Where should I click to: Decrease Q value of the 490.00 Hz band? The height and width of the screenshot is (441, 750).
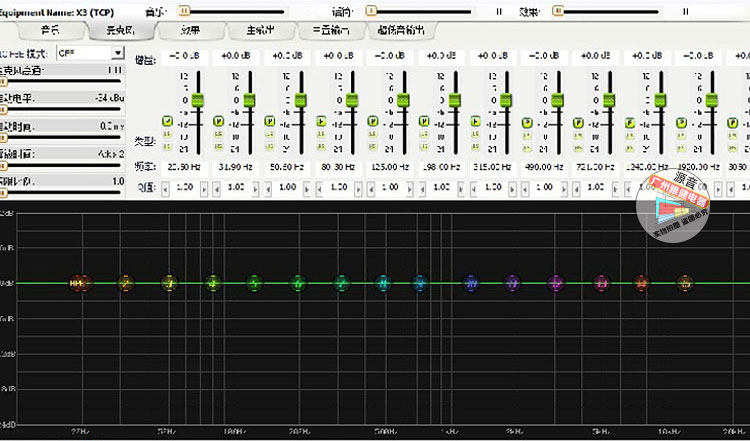[525, 189]
